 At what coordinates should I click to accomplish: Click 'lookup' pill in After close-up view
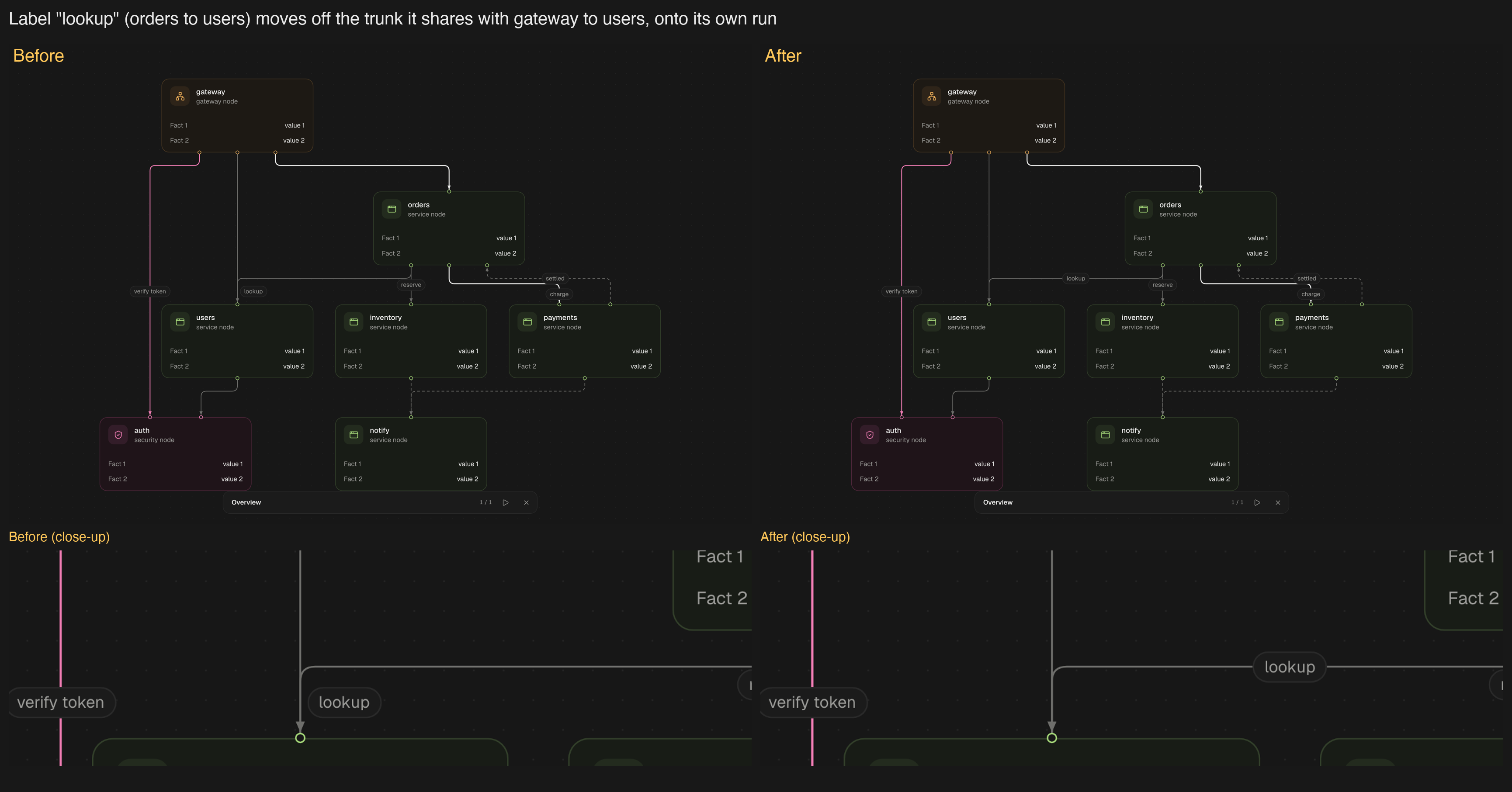tap(1290, 667)
